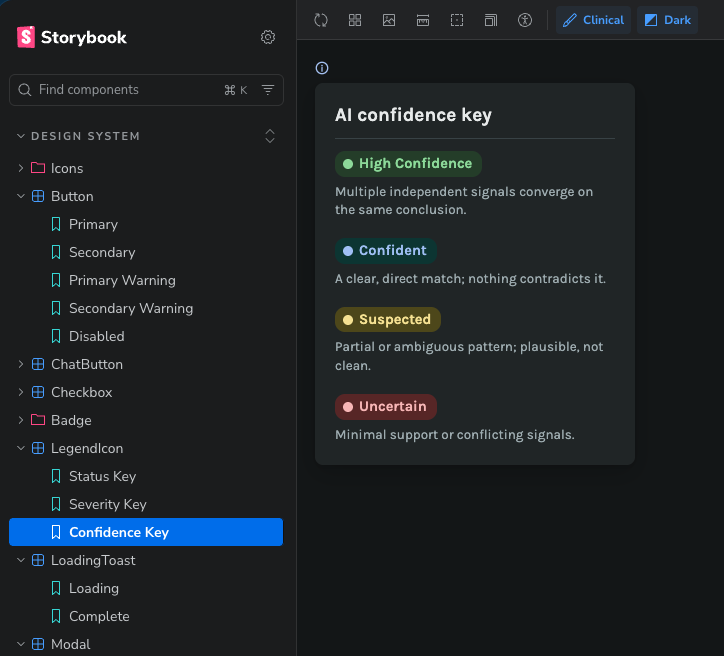Collapse the Modal component

coord(146,644)
